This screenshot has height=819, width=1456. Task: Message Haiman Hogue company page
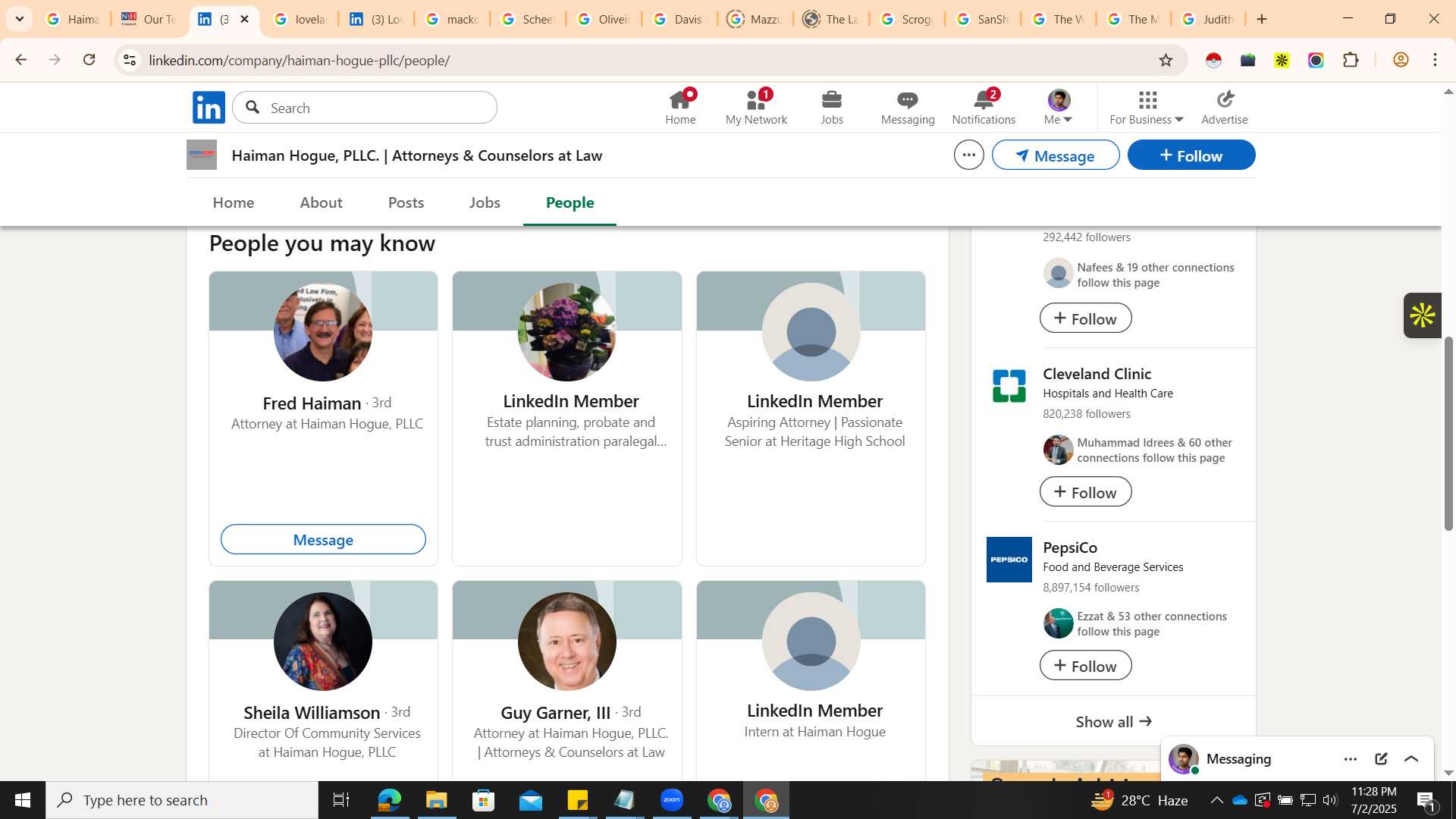click(1056, 155)
